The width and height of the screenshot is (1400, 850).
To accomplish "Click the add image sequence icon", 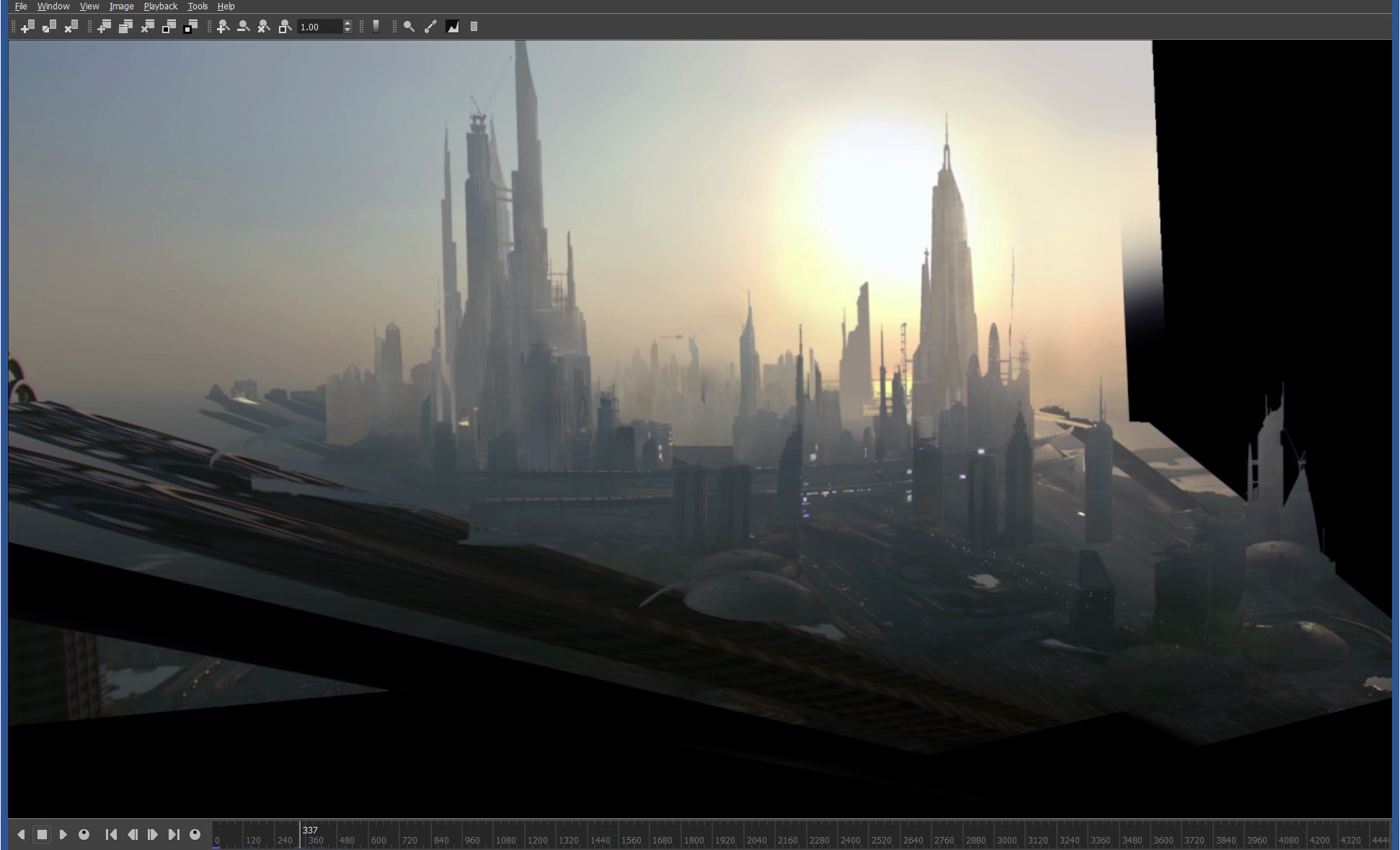I will pos(28,27).
